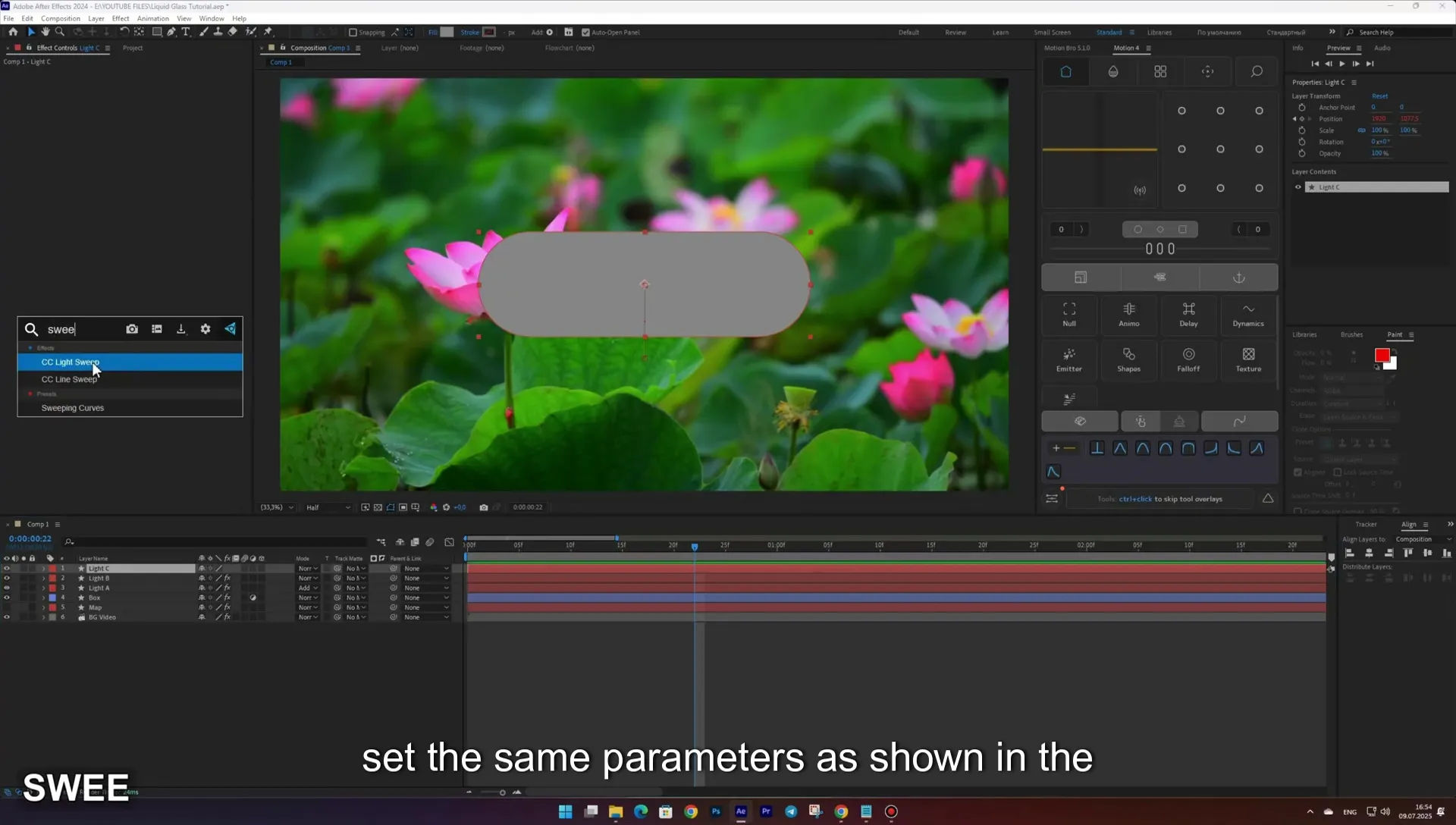
Task: Open the Animation menu
Action: pyautogui.click(x=152, y=18)
